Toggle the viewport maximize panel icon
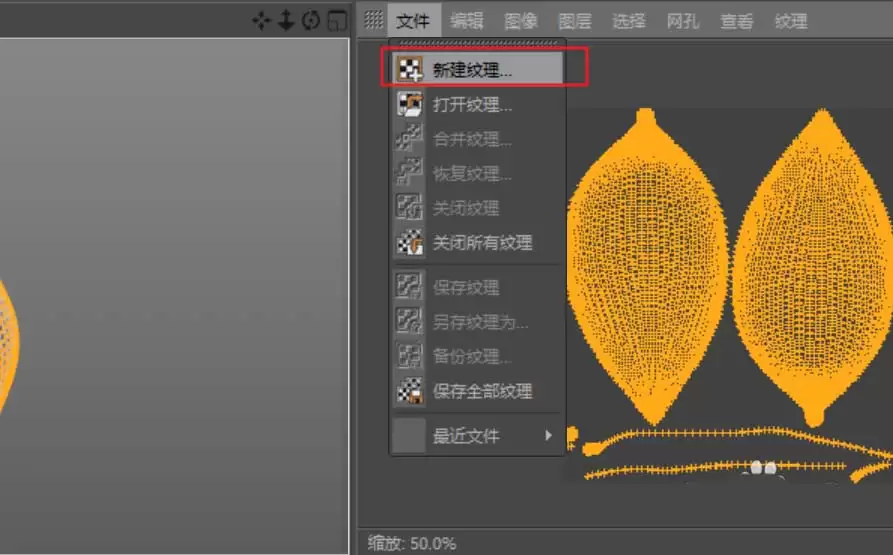Screen dimensions: 893x555 coord(337,21)
